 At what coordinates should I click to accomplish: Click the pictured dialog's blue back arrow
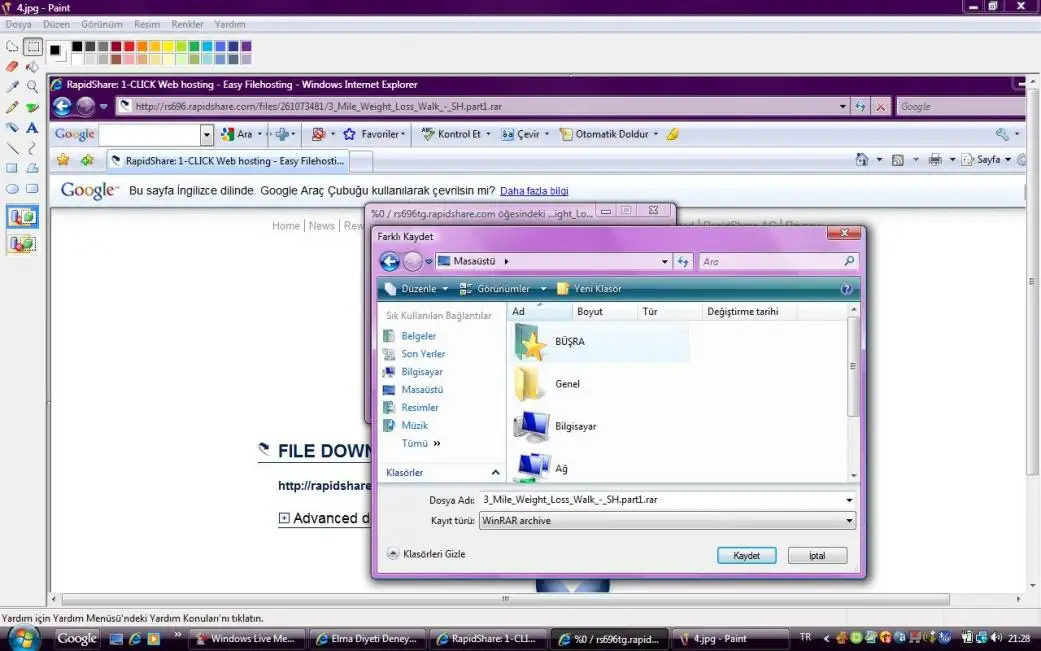point(390,261)
